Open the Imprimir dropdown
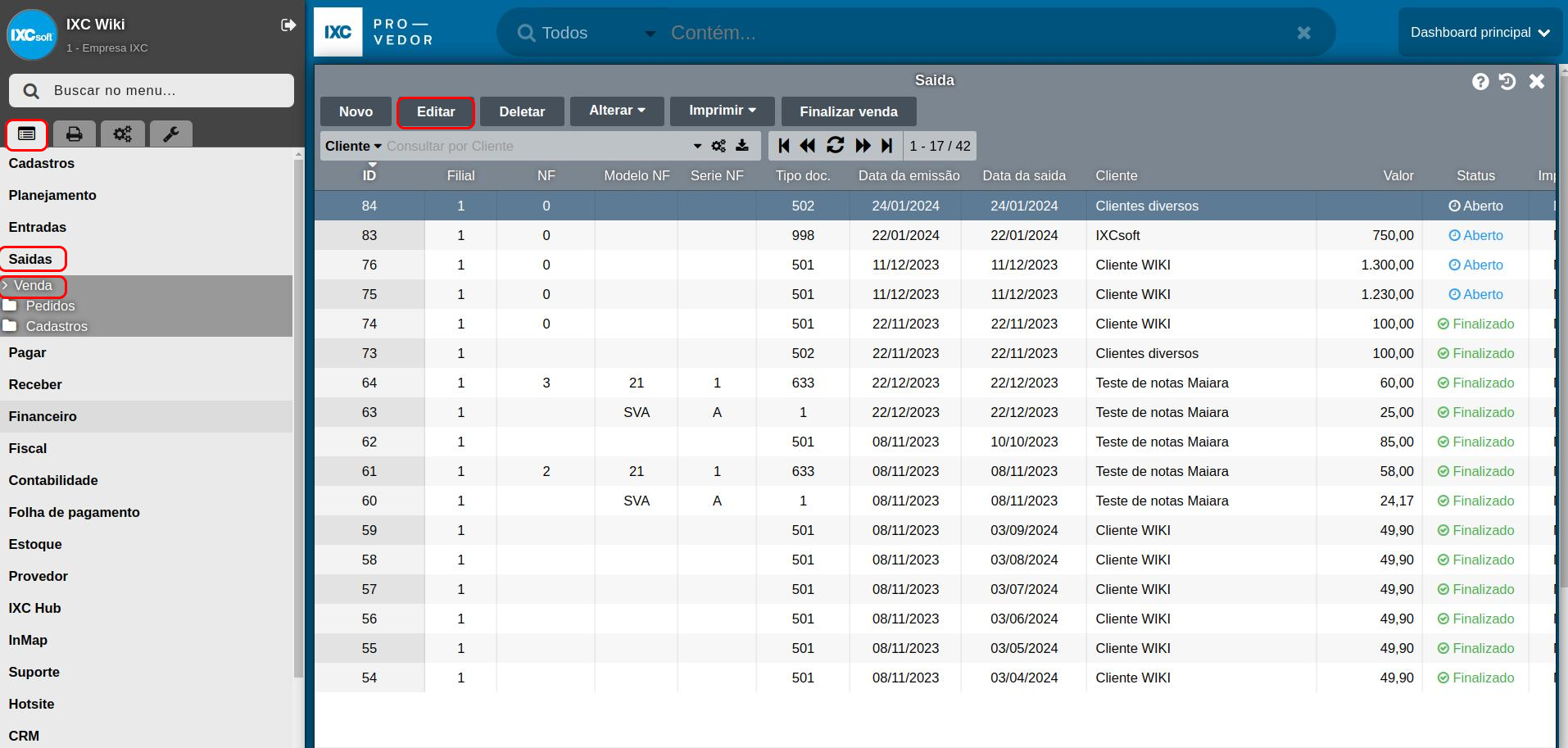This screenshot has height=748, width=1568. point(722,111)
